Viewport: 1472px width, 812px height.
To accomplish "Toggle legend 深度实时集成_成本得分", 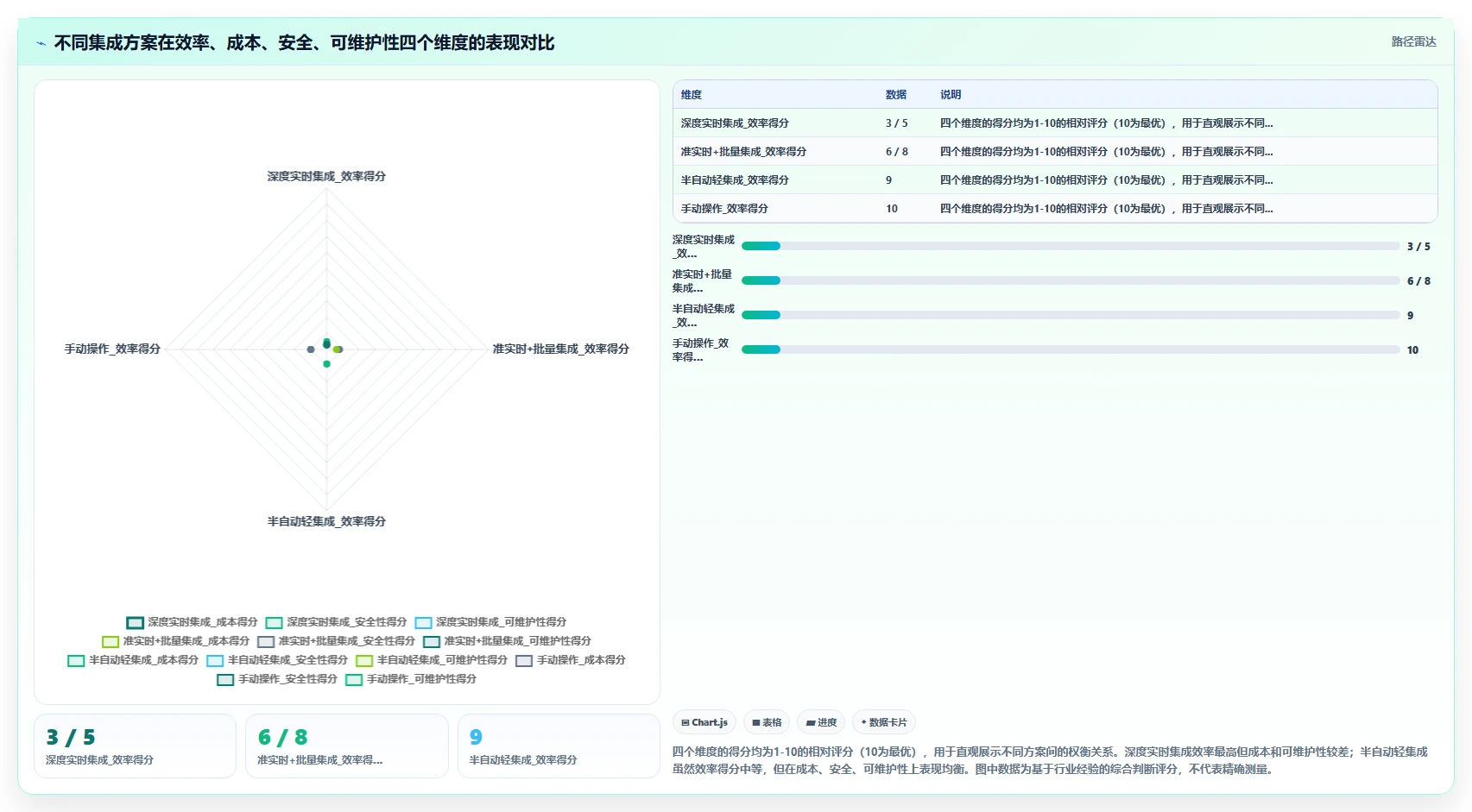I will tap(192, 622).
